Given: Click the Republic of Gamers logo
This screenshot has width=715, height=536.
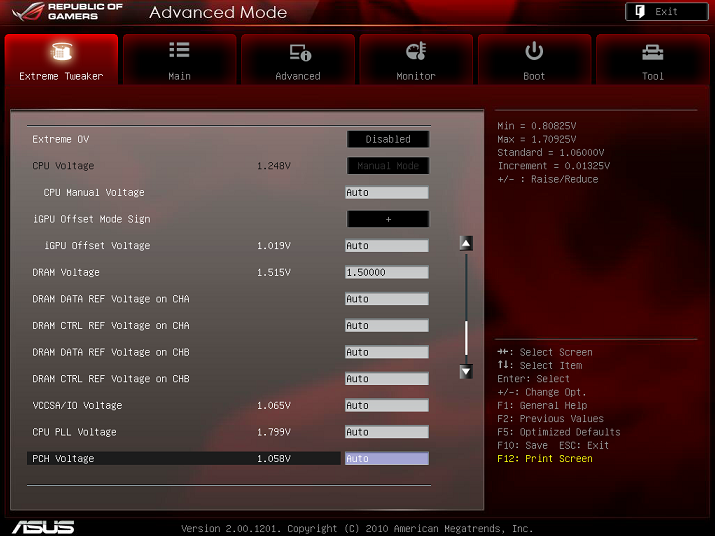Looking at the screenshot, I should (x=68, y=12).
